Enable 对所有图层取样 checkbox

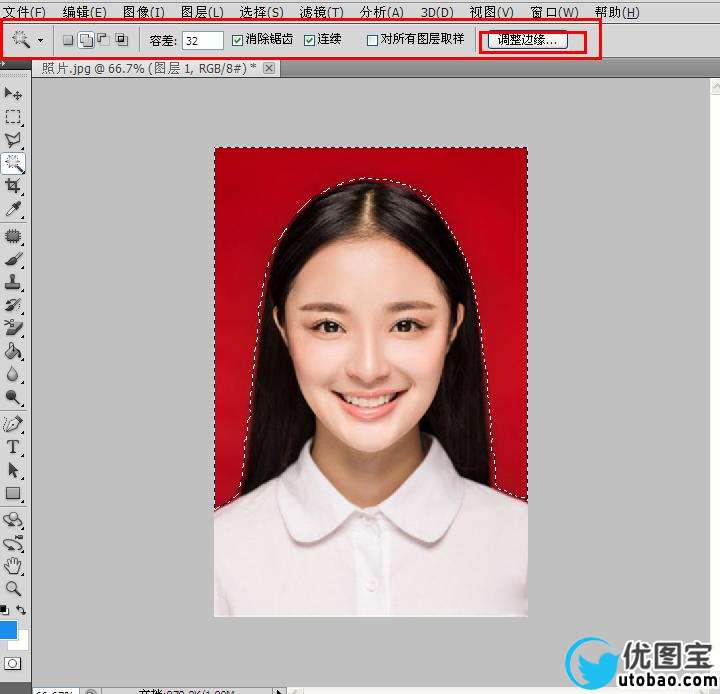[372, 40]
